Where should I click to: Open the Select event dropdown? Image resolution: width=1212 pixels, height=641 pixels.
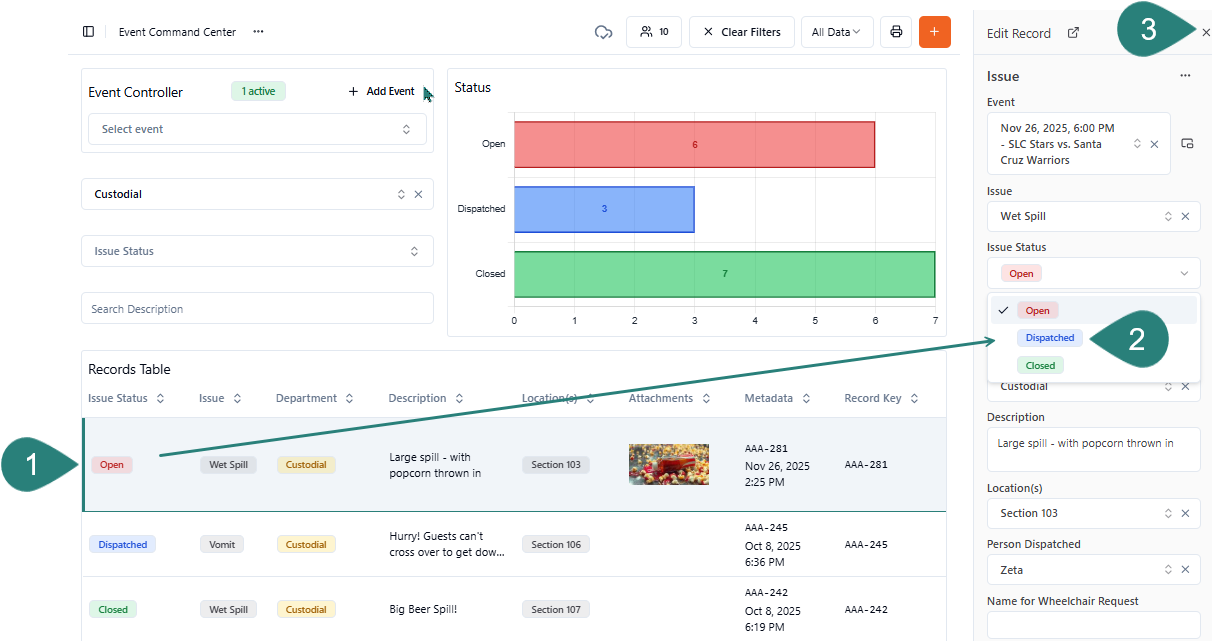(x=257, y=129)
